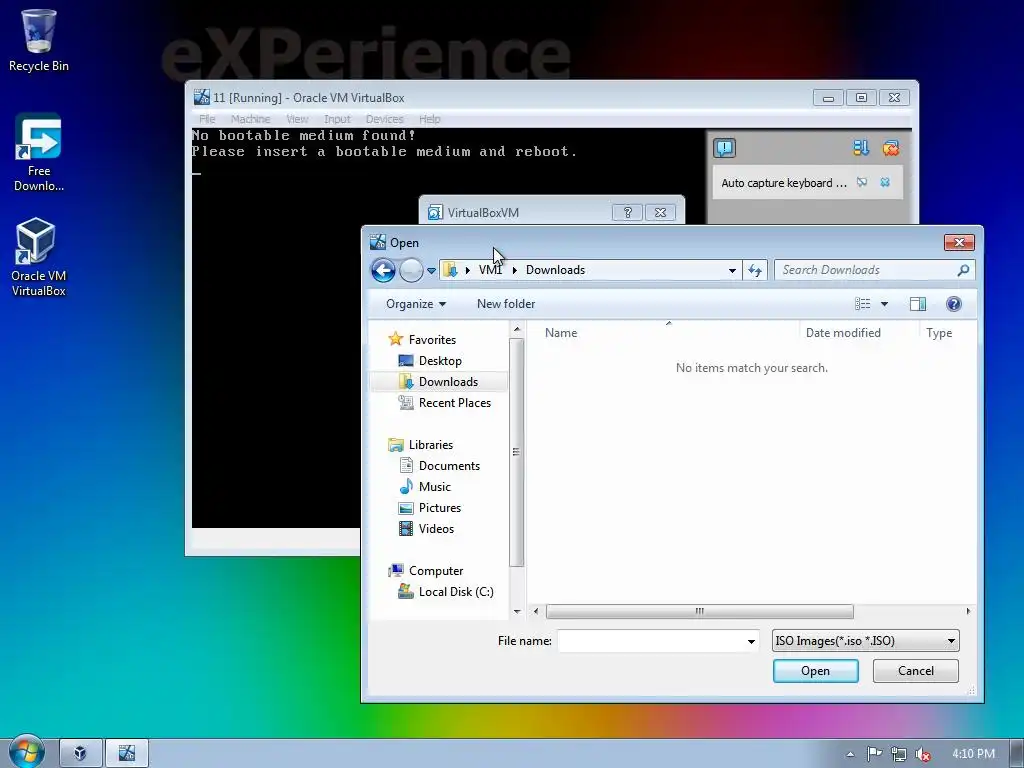Click the Windows Start orb
This screenshot has height=768, width=1024.
point(26,752)
